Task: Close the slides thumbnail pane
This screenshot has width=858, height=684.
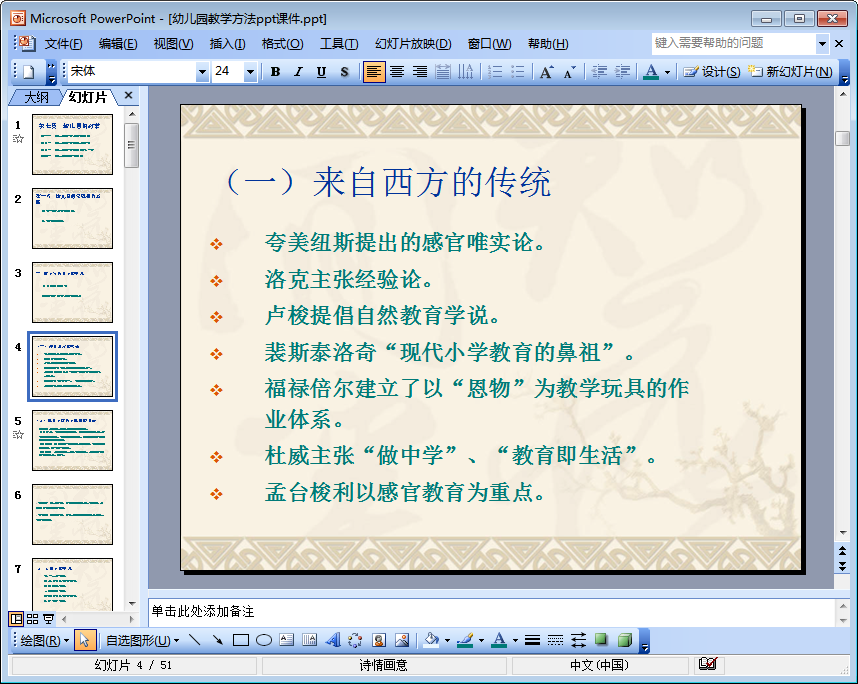Action: tap(129, 95)
